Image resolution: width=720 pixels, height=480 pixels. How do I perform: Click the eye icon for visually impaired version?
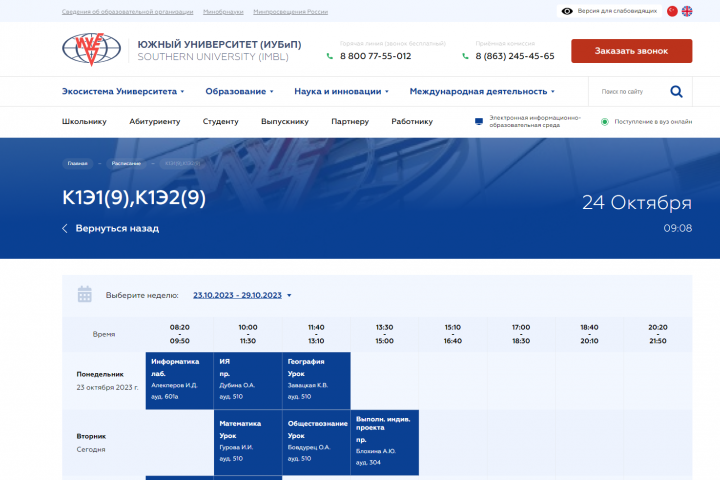click(x=567, y=11)
